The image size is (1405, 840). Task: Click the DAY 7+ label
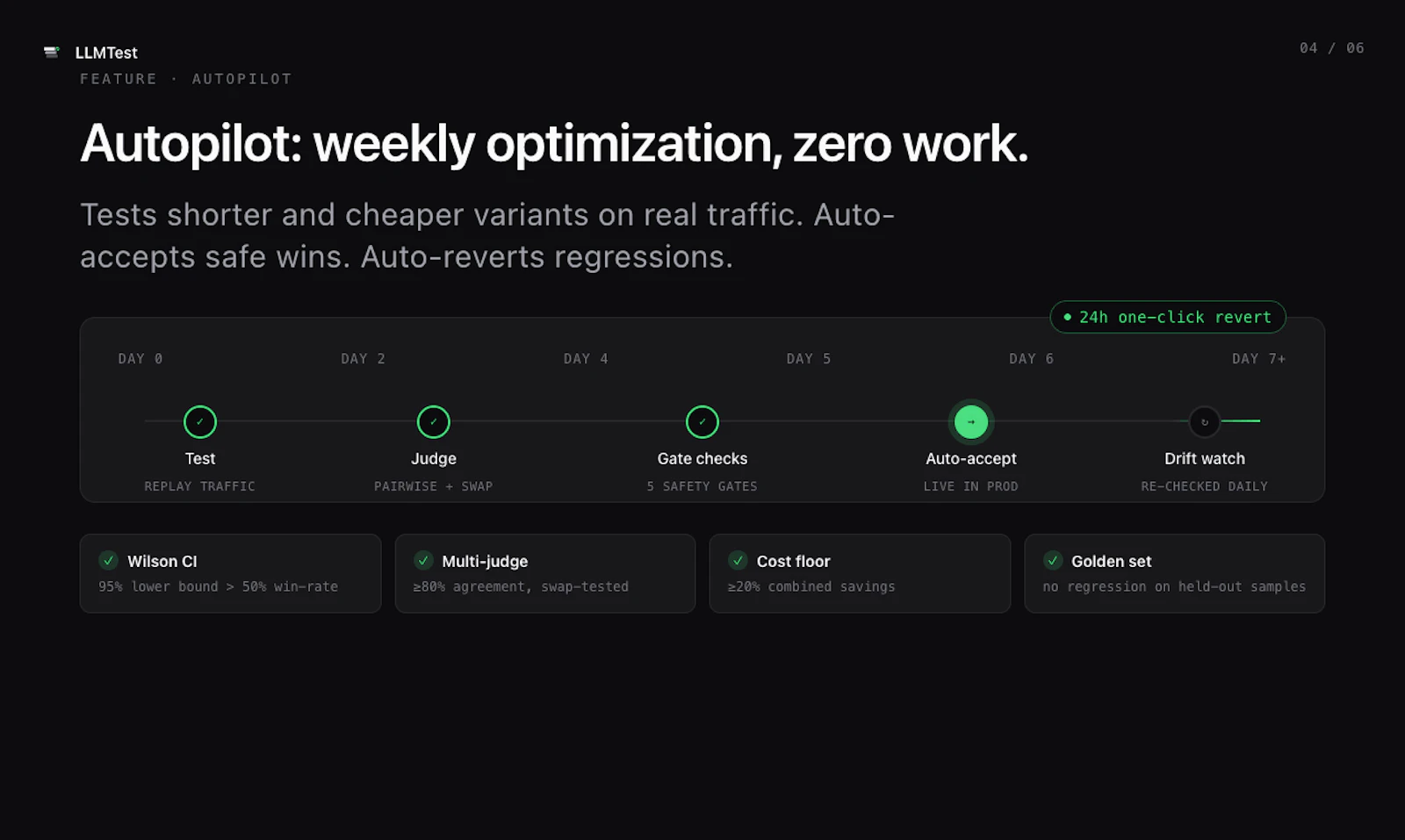pos(1259,359)
